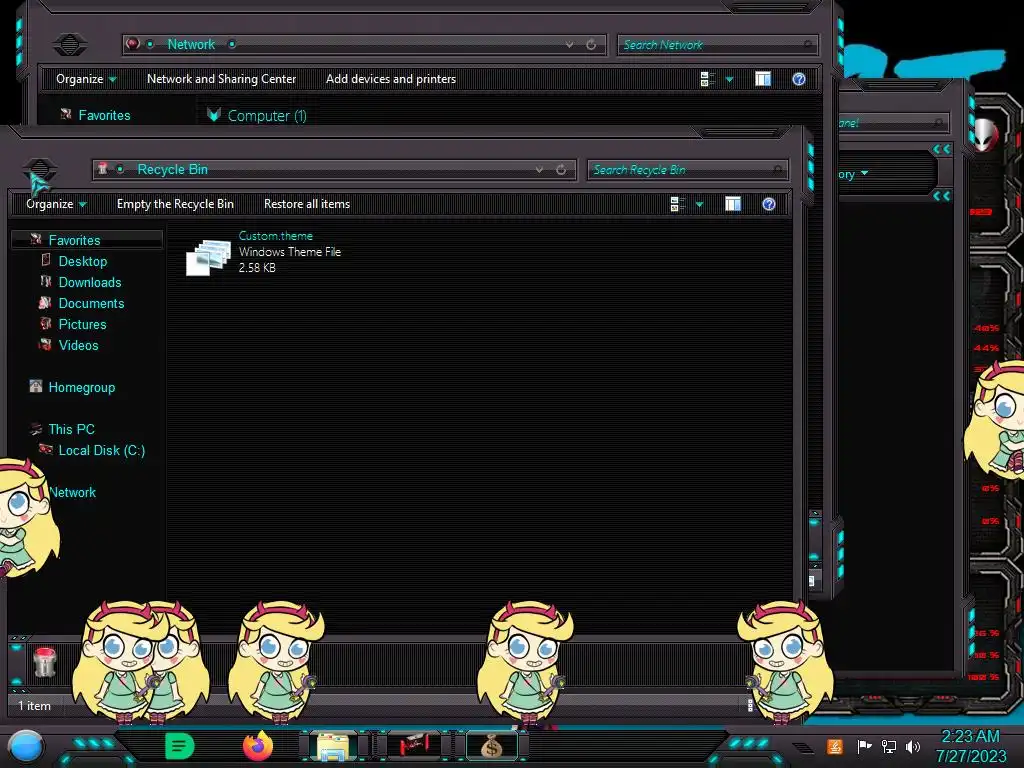This screenshot has width=1024, height=768.
Task: Click the Recycle Bin details pane icon
Action: click(44, 662)
